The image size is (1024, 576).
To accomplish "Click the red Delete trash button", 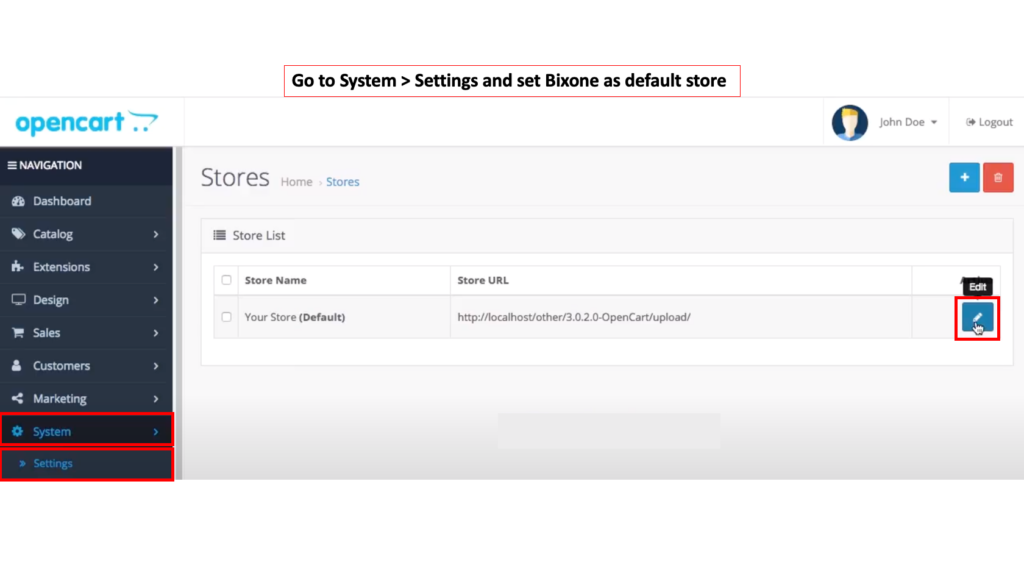I will point(998,178).
